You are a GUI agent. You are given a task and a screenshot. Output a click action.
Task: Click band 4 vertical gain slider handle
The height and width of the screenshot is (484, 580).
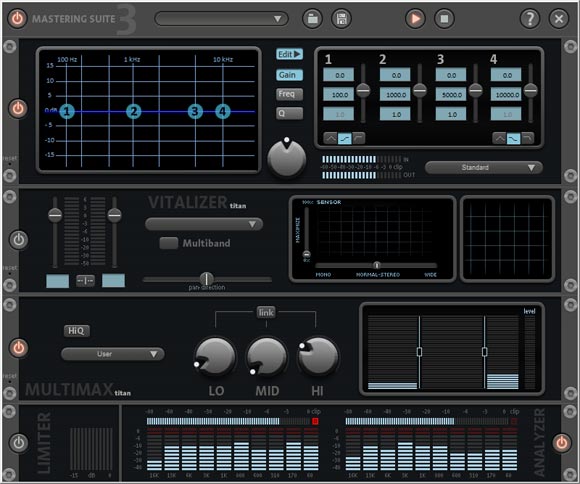(530, 90)
